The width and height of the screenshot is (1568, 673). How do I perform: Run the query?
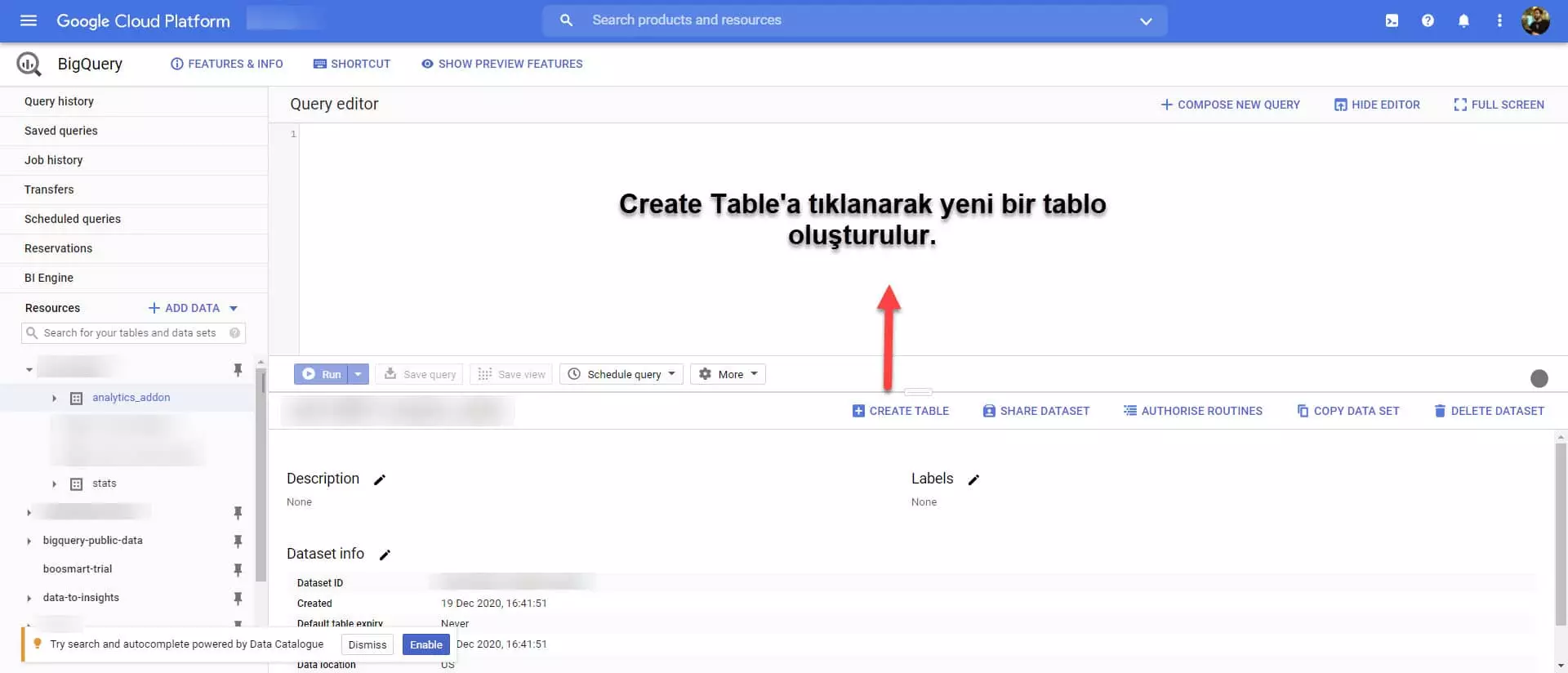pyautogui.click(x=321, y=374)
